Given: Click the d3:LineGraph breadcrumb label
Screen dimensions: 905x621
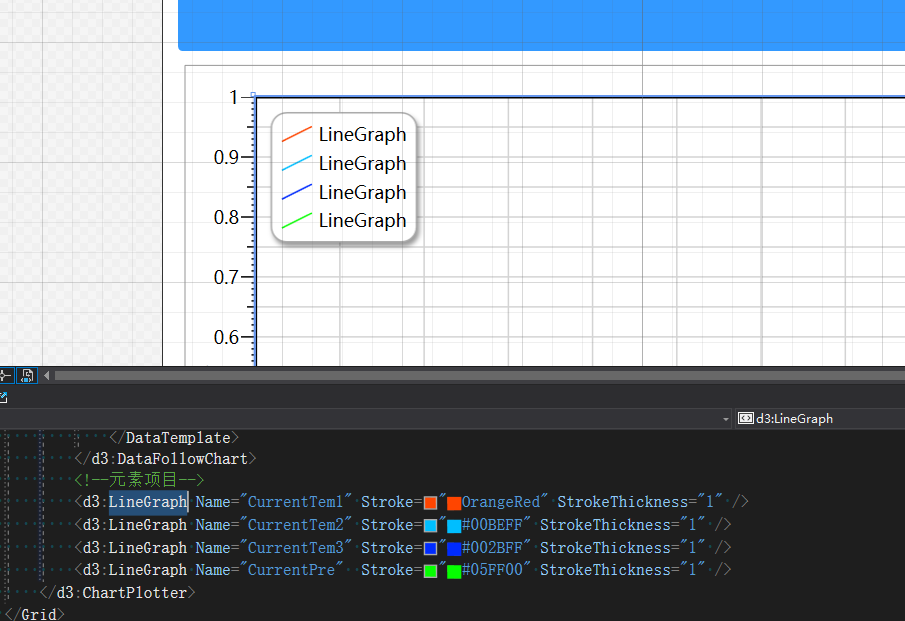Looking at the screenshot, I should [795, 418].
